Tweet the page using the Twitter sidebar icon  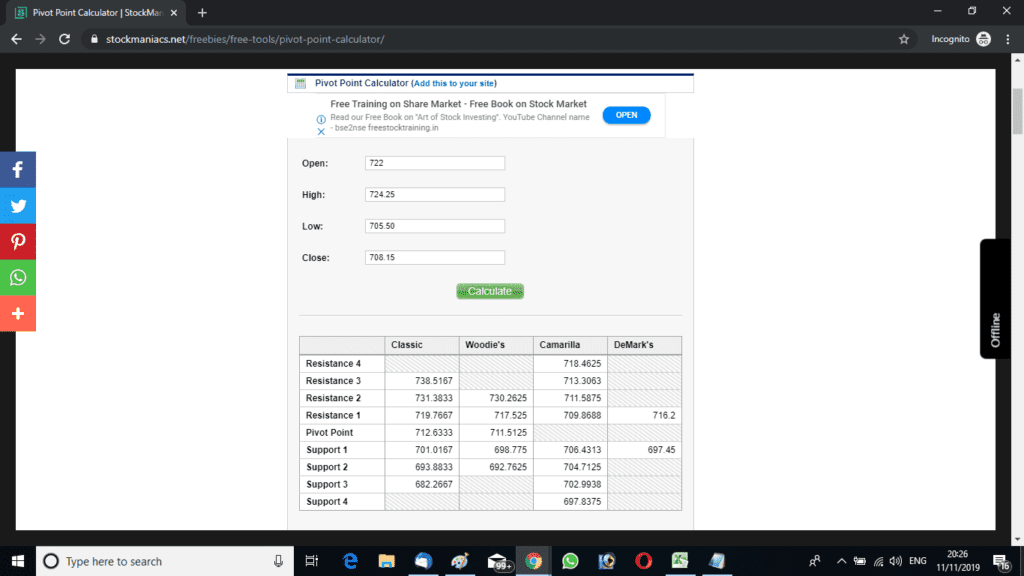pyautogui.click(x=17, y=205)
